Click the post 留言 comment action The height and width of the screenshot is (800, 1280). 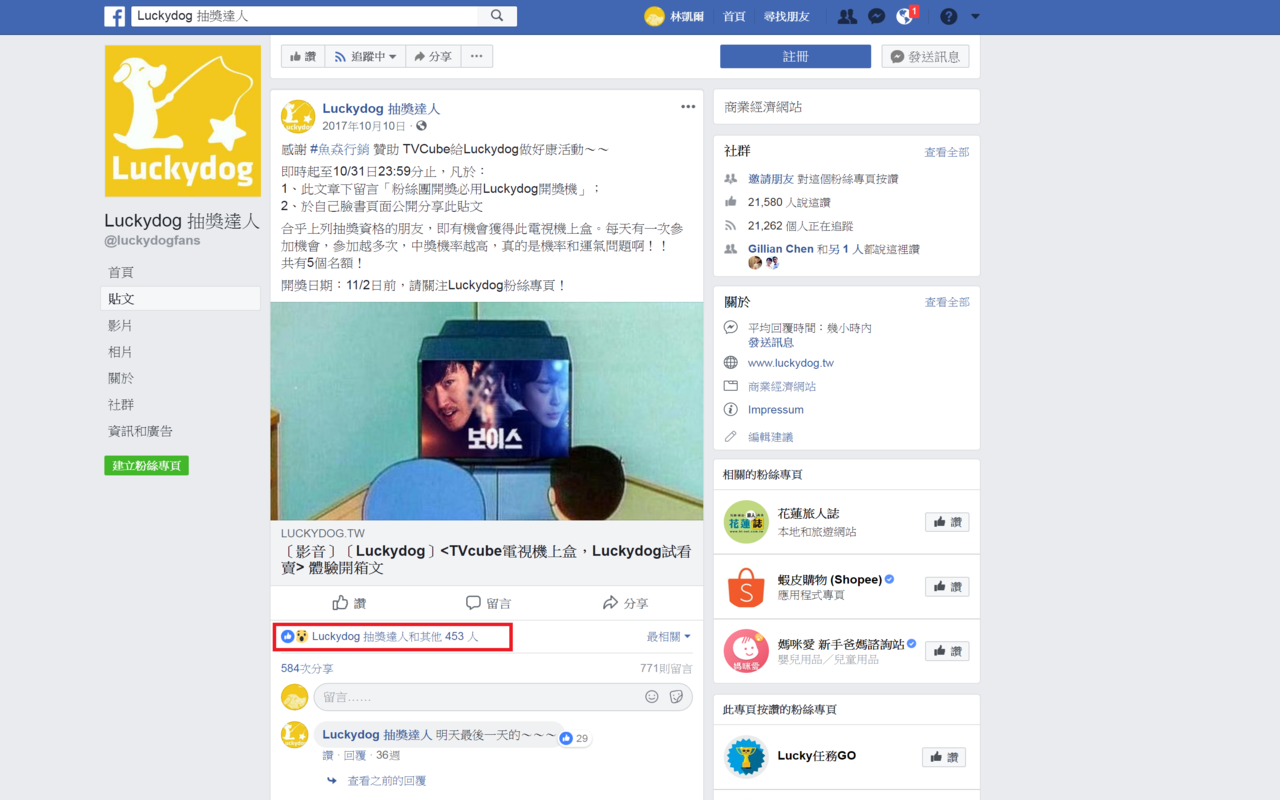[x=488, y=603]
